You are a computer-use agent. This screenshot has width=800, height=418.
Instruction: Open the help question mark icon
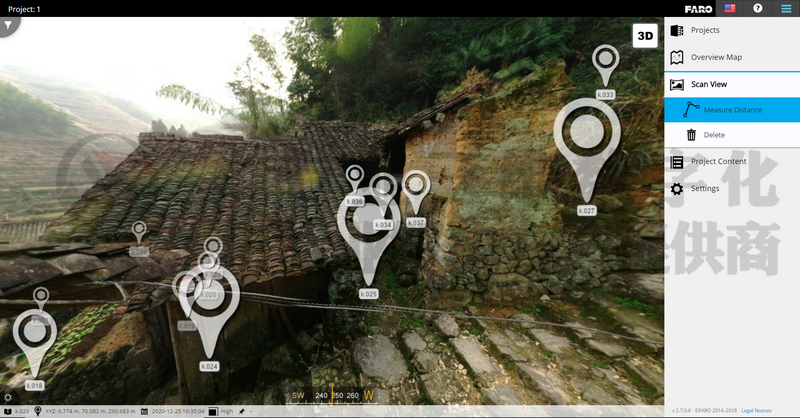point(758,8)
